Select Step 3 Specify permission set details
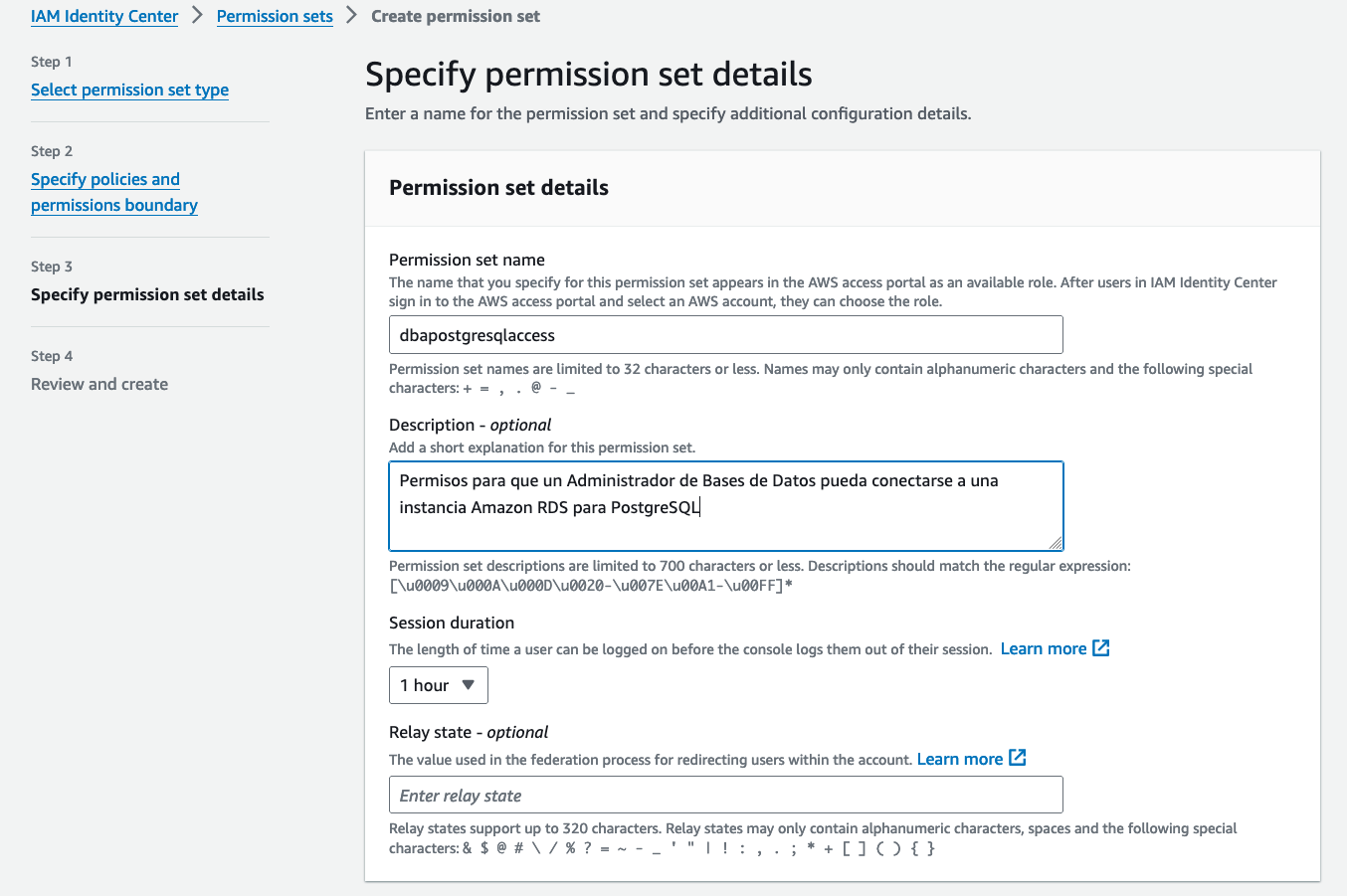Image resolution: width=1347 pixels, height=896 pixels. click(x=147, y=294)
